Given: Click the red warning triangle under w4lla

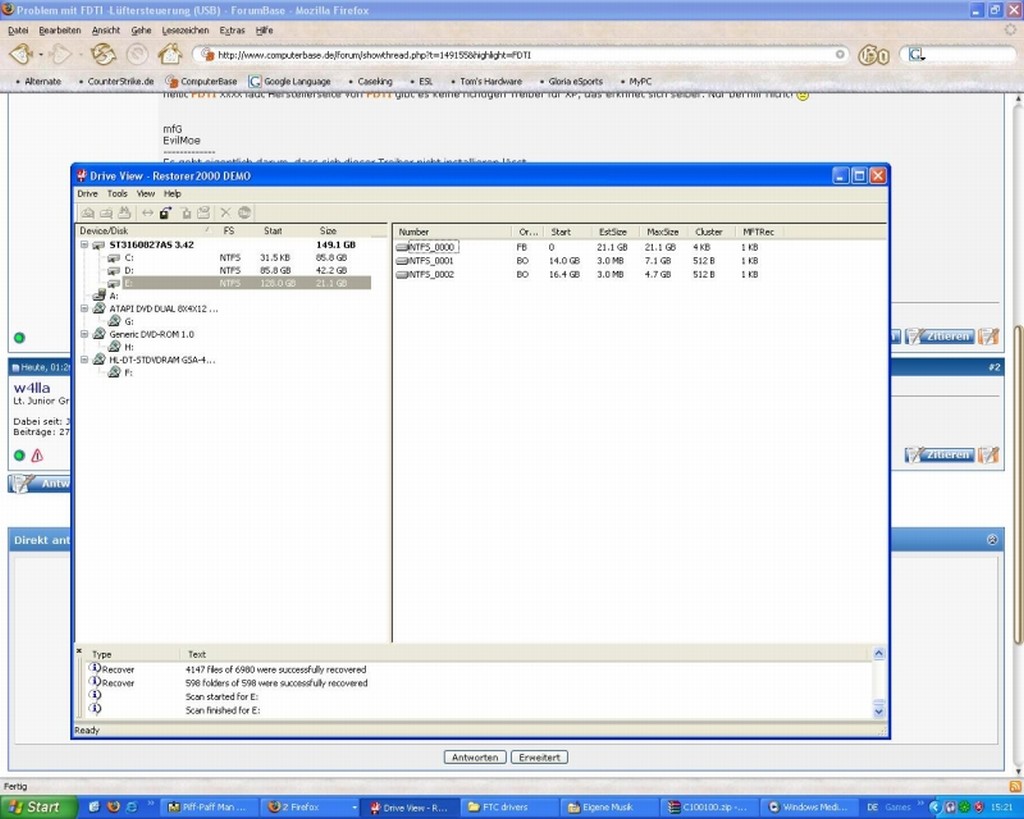Looking at the screenshot, I should pos(37,456).
